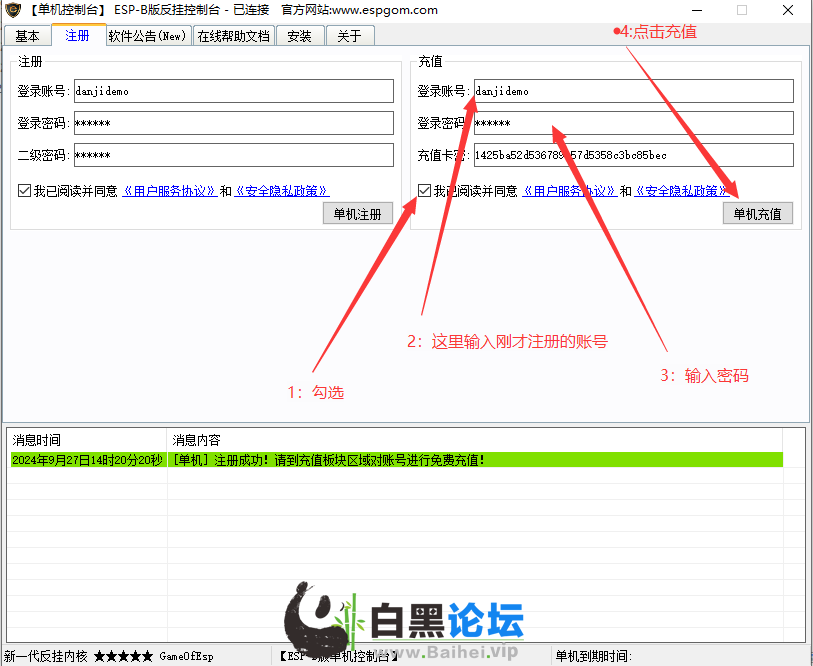The width and height of the screenshot is (813, 666).
Task: Select the 2024年9月27日14时20分20秒 timestamp cell
Action: (88, 460)
